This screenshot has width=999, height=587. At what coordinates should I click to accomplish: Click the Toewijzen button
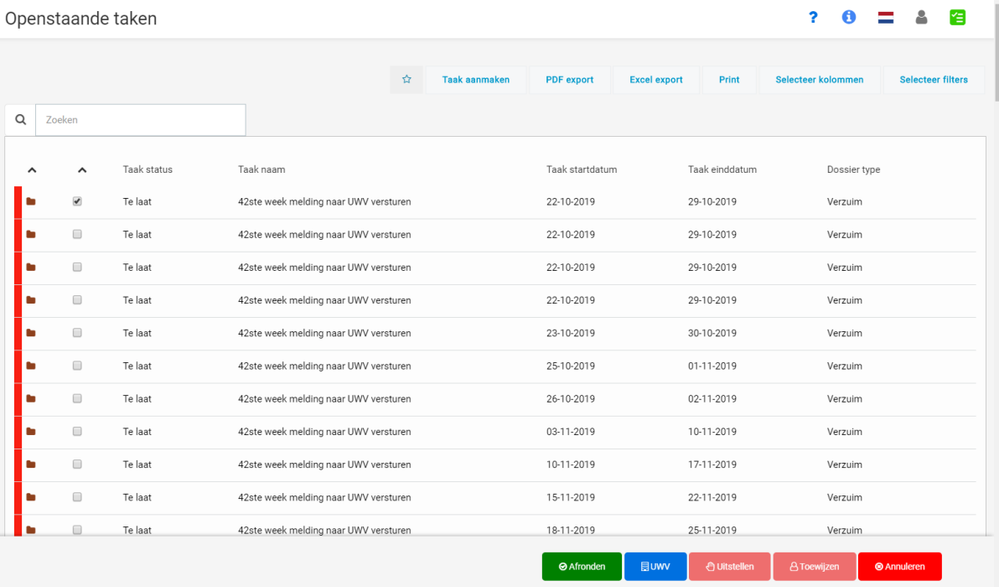[x=814, y=566]
